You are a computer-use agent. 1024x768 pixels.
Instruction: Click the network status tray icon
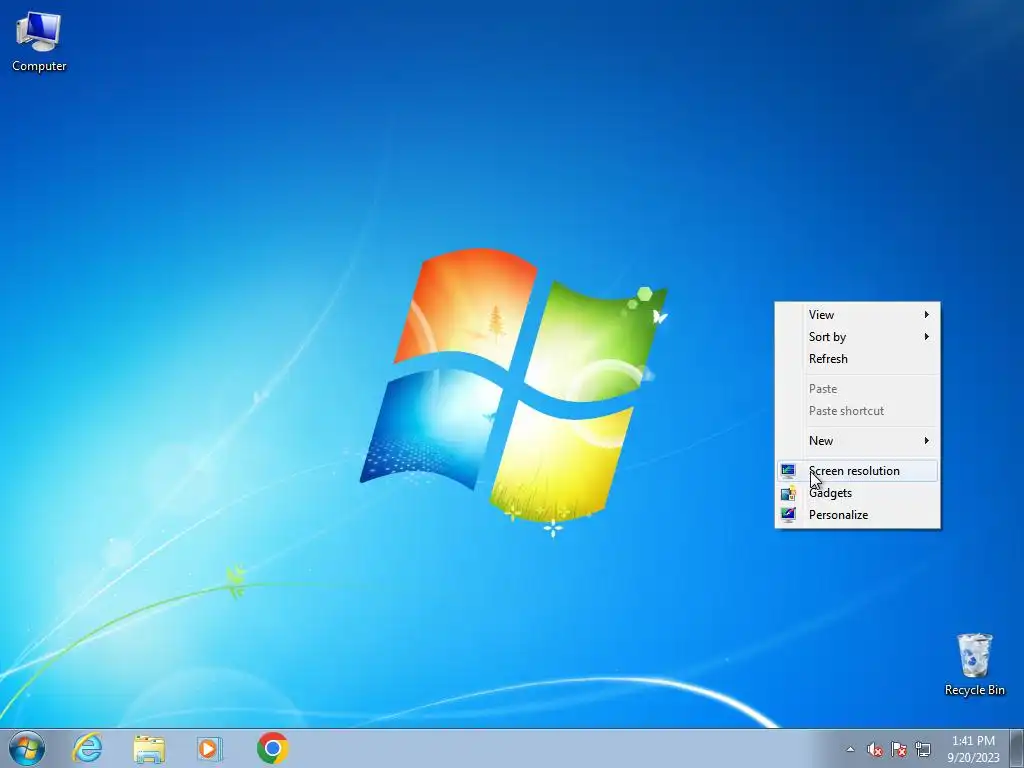[923, 750]
